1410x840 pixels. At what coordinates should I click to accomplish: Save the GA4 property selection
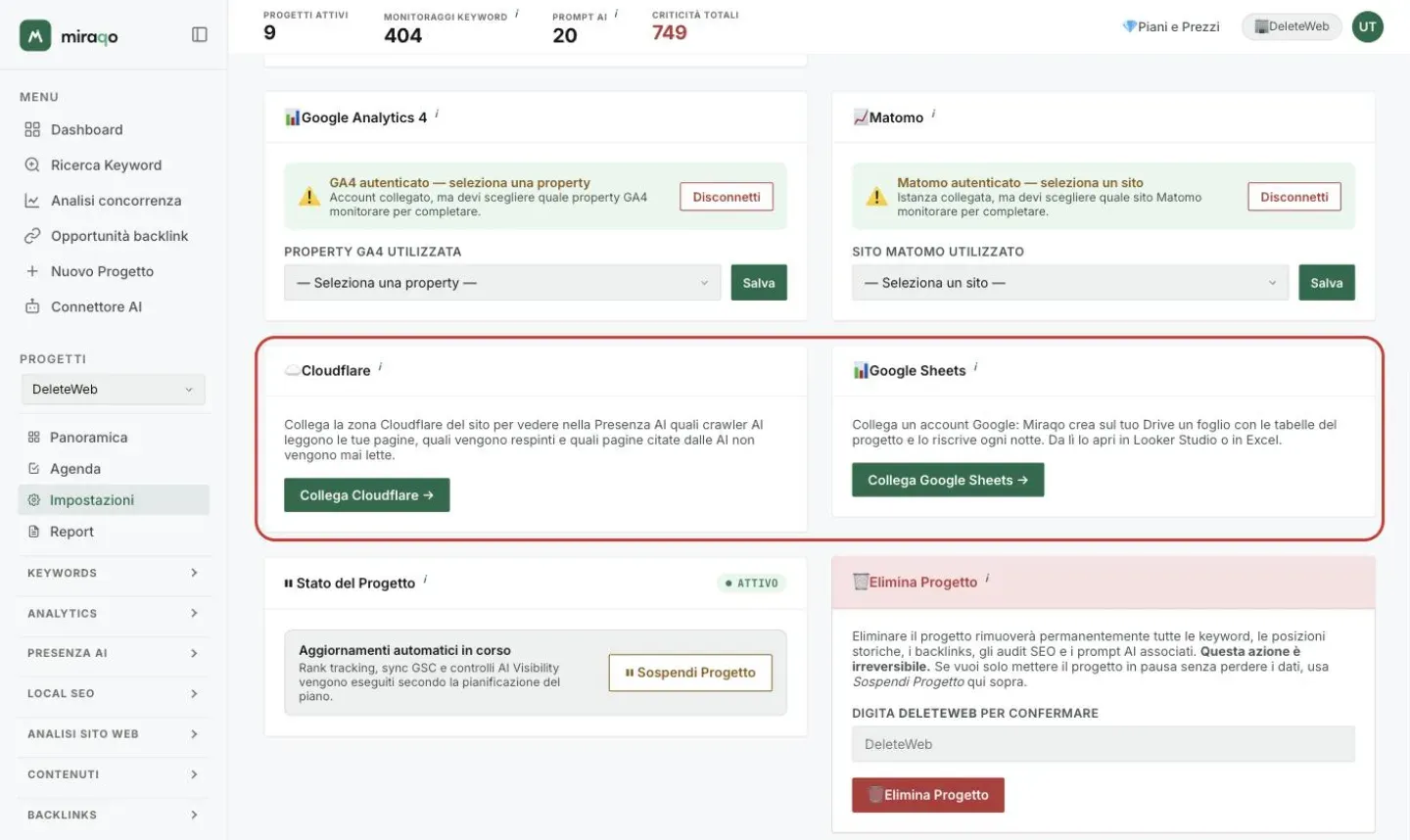click(x=759, y=283)
